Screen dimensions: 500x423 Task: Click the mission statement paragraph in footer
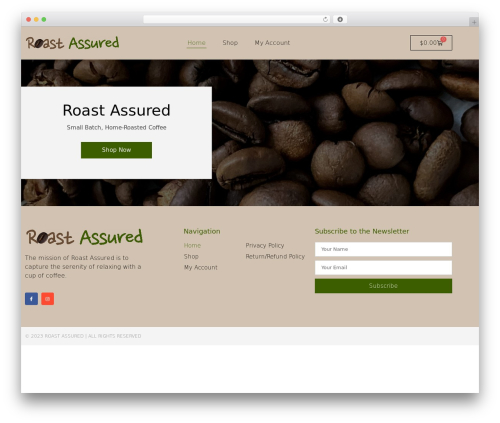point(83,266)
